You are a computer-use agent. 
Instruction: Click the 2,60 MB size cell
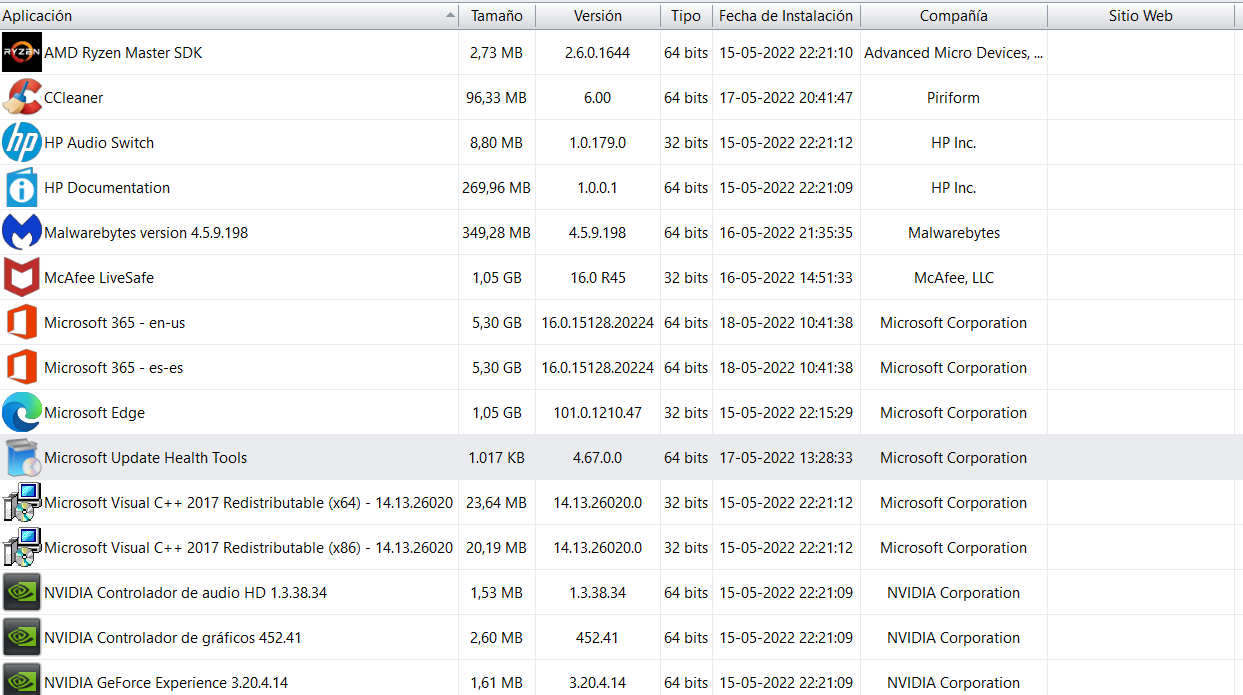(497, 637)
